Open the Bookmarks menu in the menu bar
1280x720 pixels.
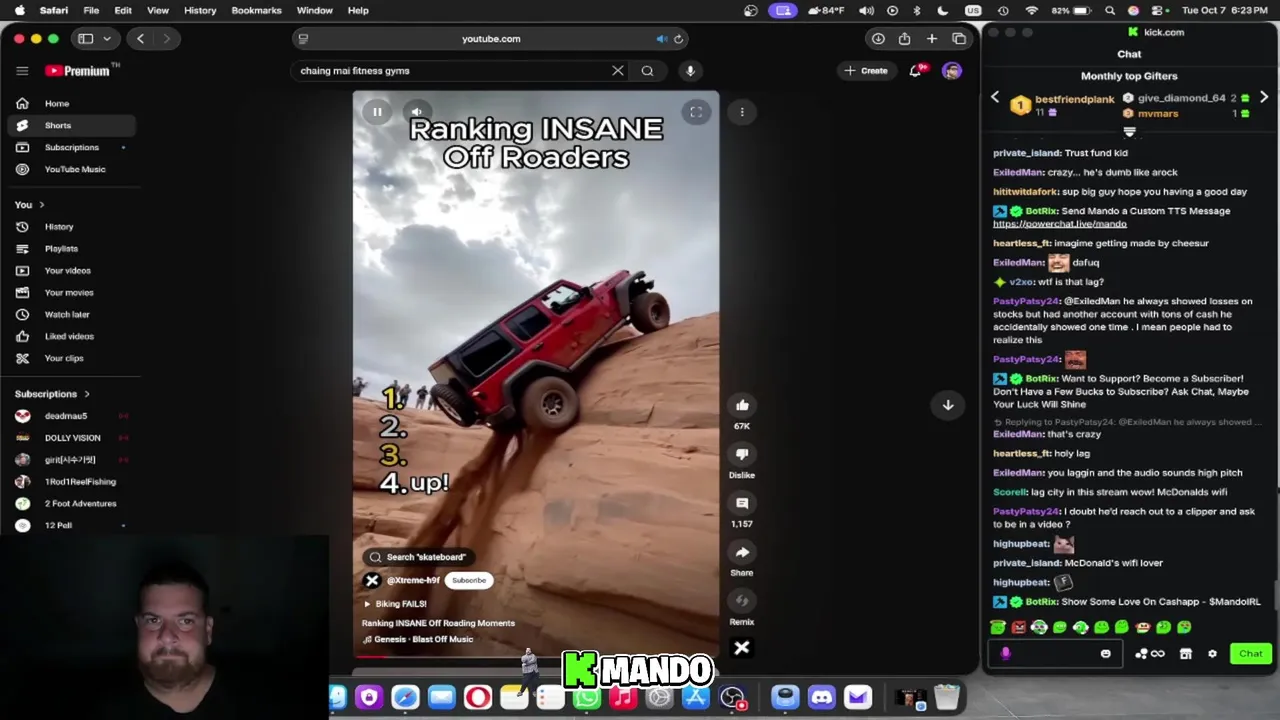tap(256, 10)
